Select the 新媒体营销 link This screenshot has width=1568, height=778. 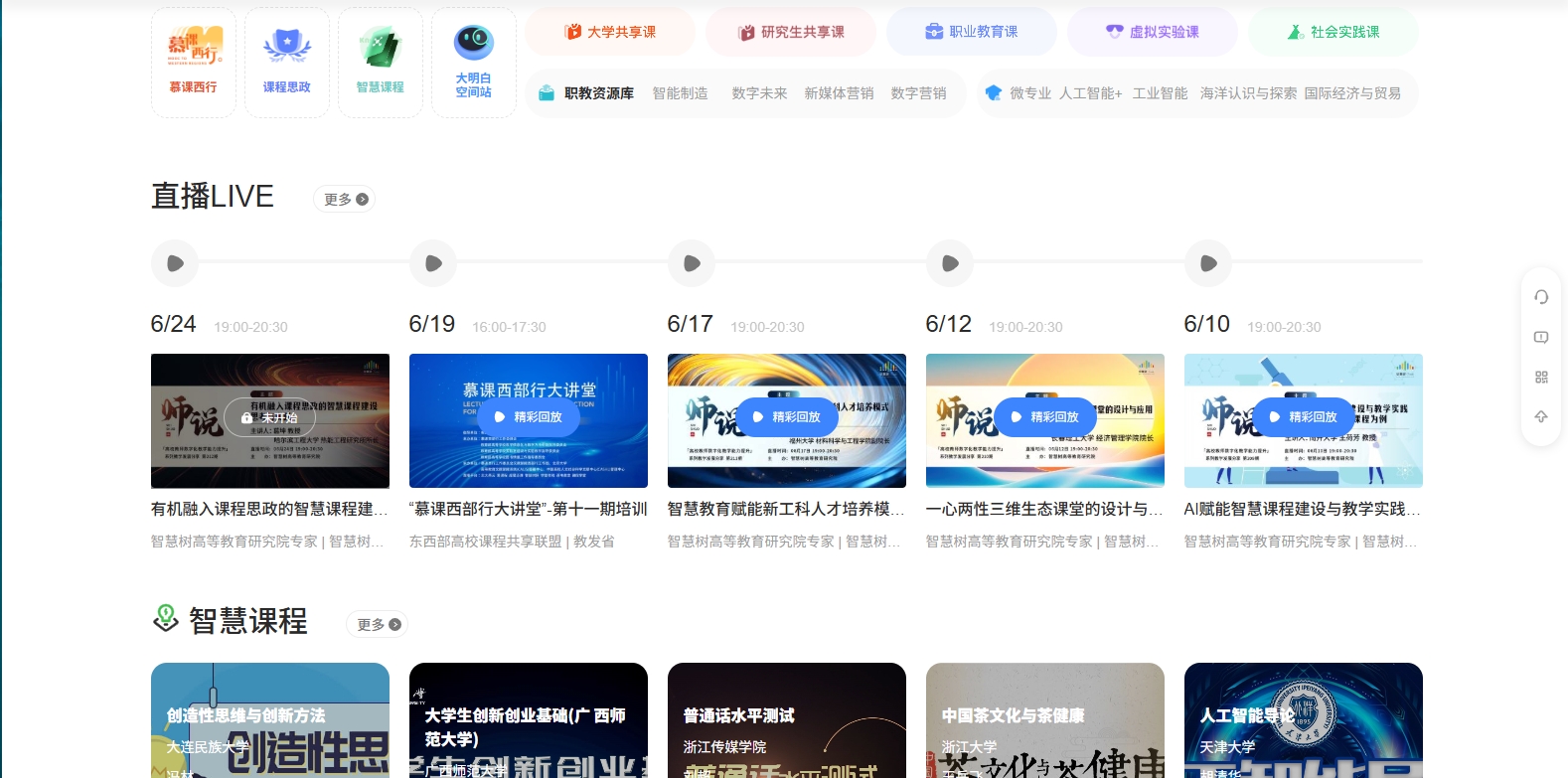(x=839, y=93)
